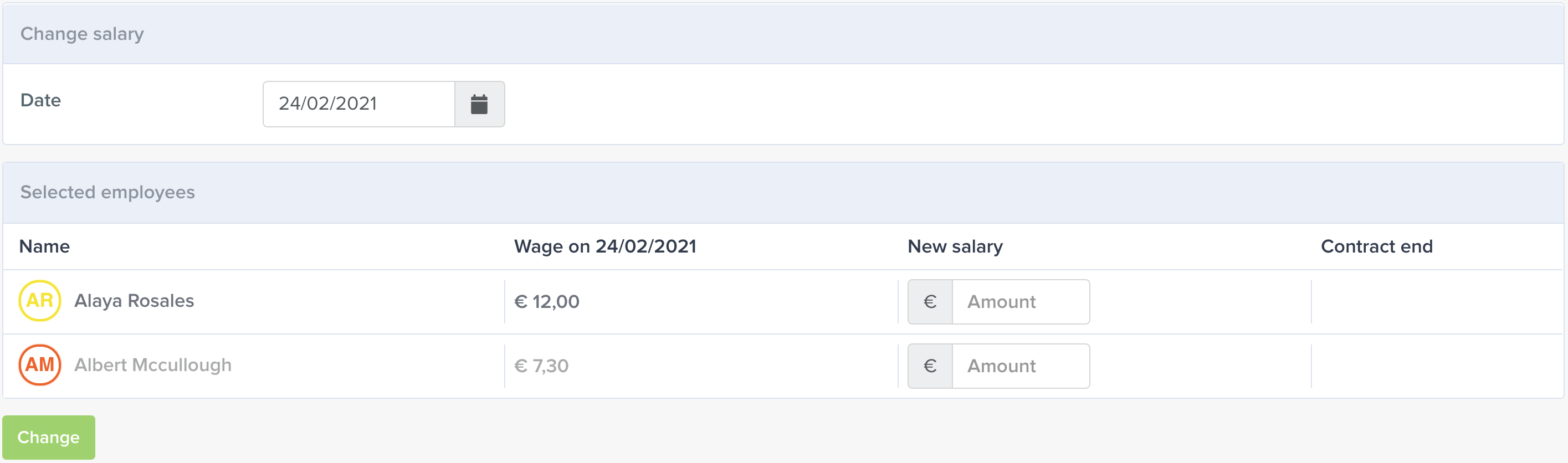Select the Albert Mccullough name
The image size is (1568, 463).
[153, 365]
